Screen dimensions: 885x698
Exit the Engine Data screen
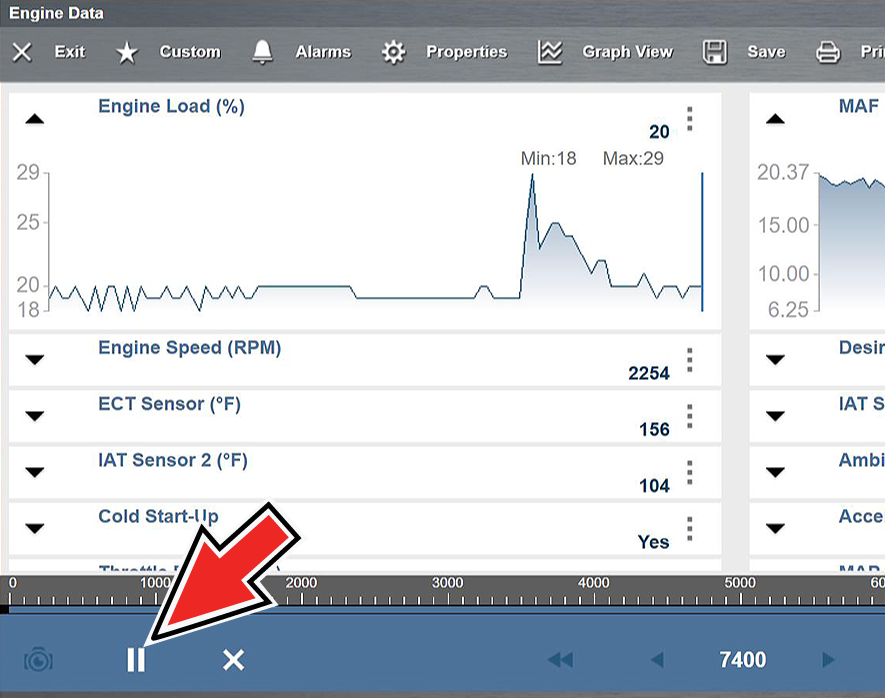coord(50,52)
